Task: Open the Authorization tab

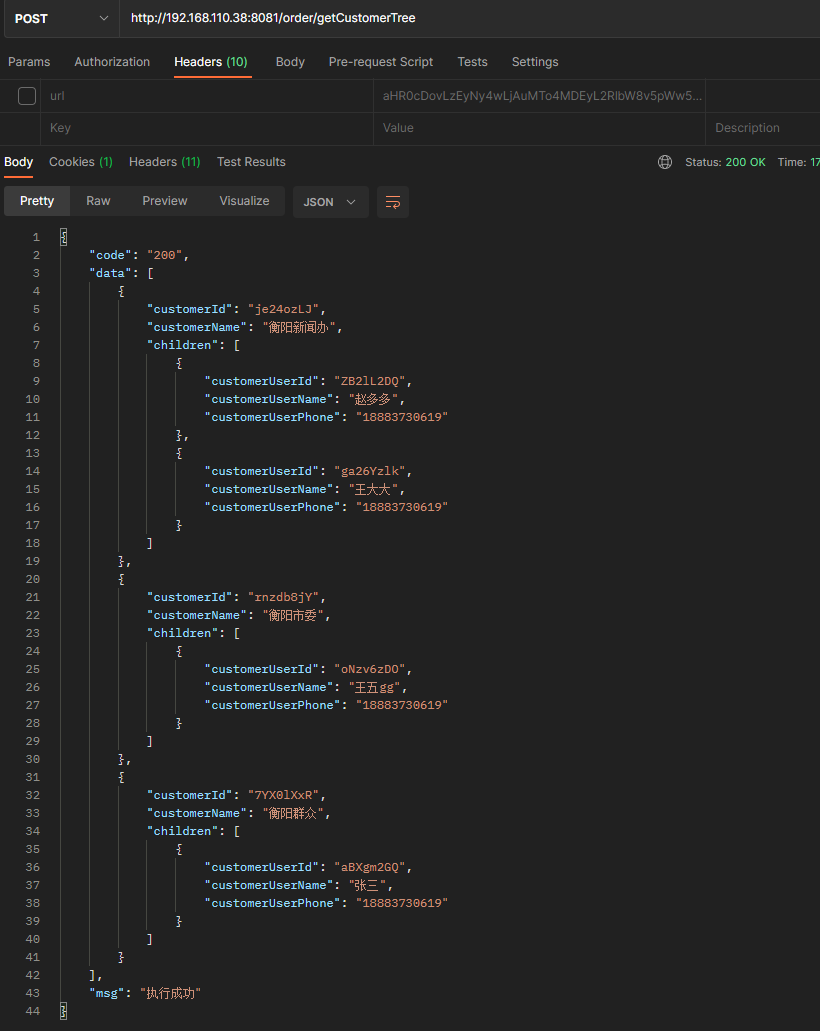Action: (112, 62)
